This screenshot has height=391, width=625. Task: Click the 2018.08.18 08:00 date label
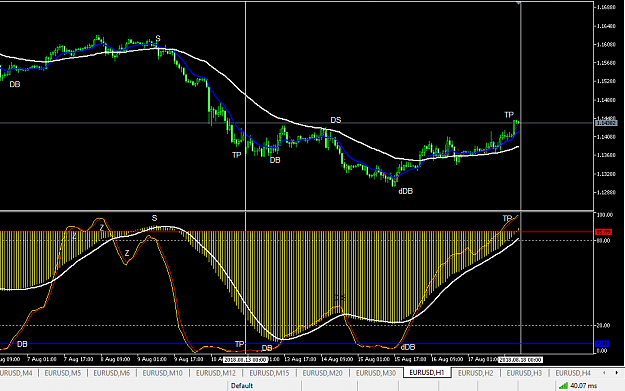(520, 360)
